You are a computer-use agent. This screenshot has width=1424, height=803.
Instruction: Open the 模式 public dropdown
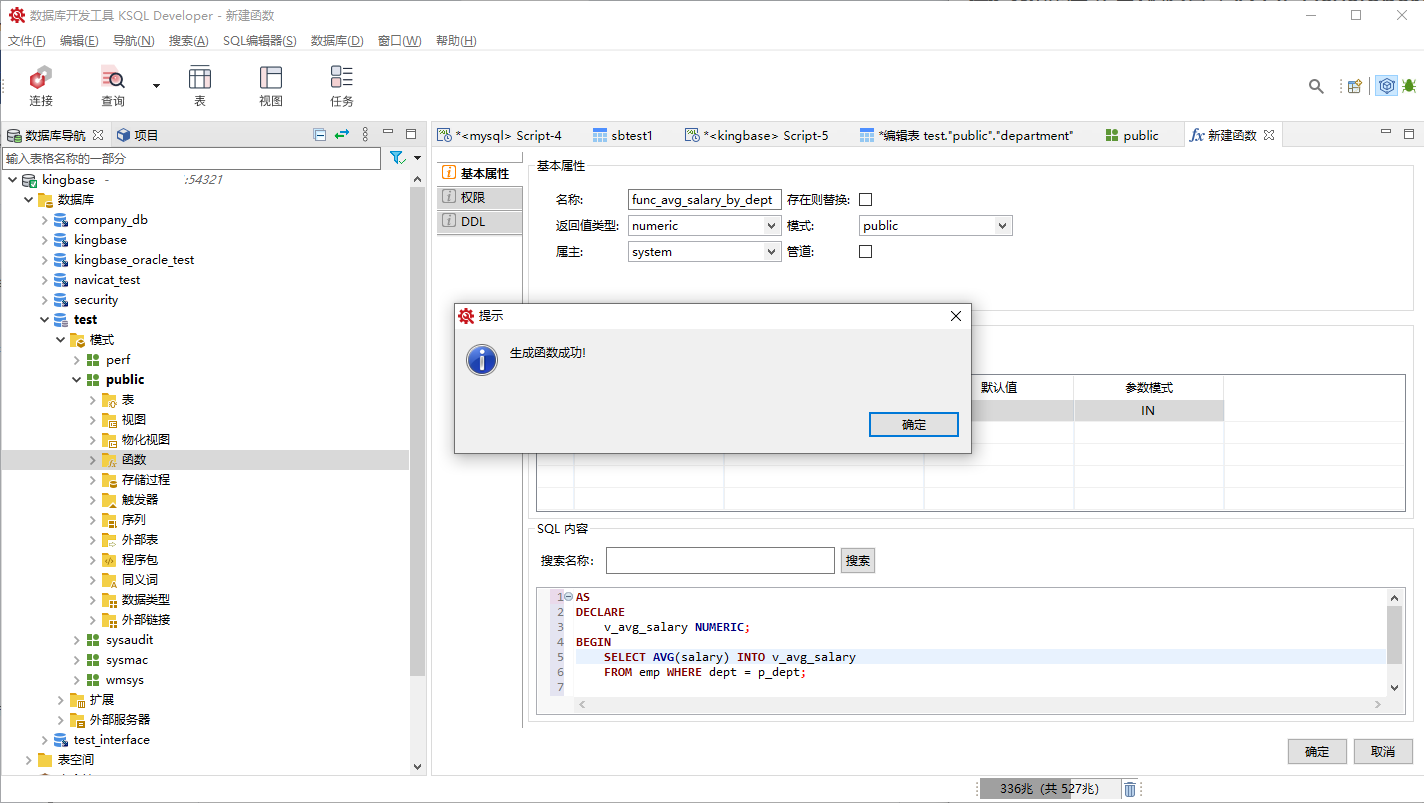[1003, 226]
